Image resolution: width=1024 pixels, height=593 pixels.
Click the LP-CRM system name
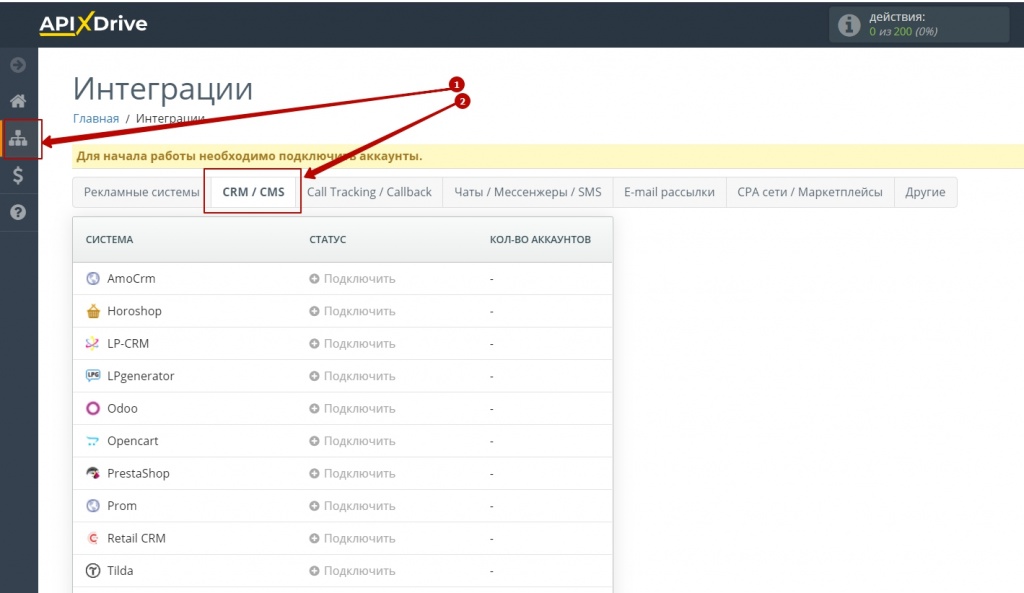tap(128, 344)
